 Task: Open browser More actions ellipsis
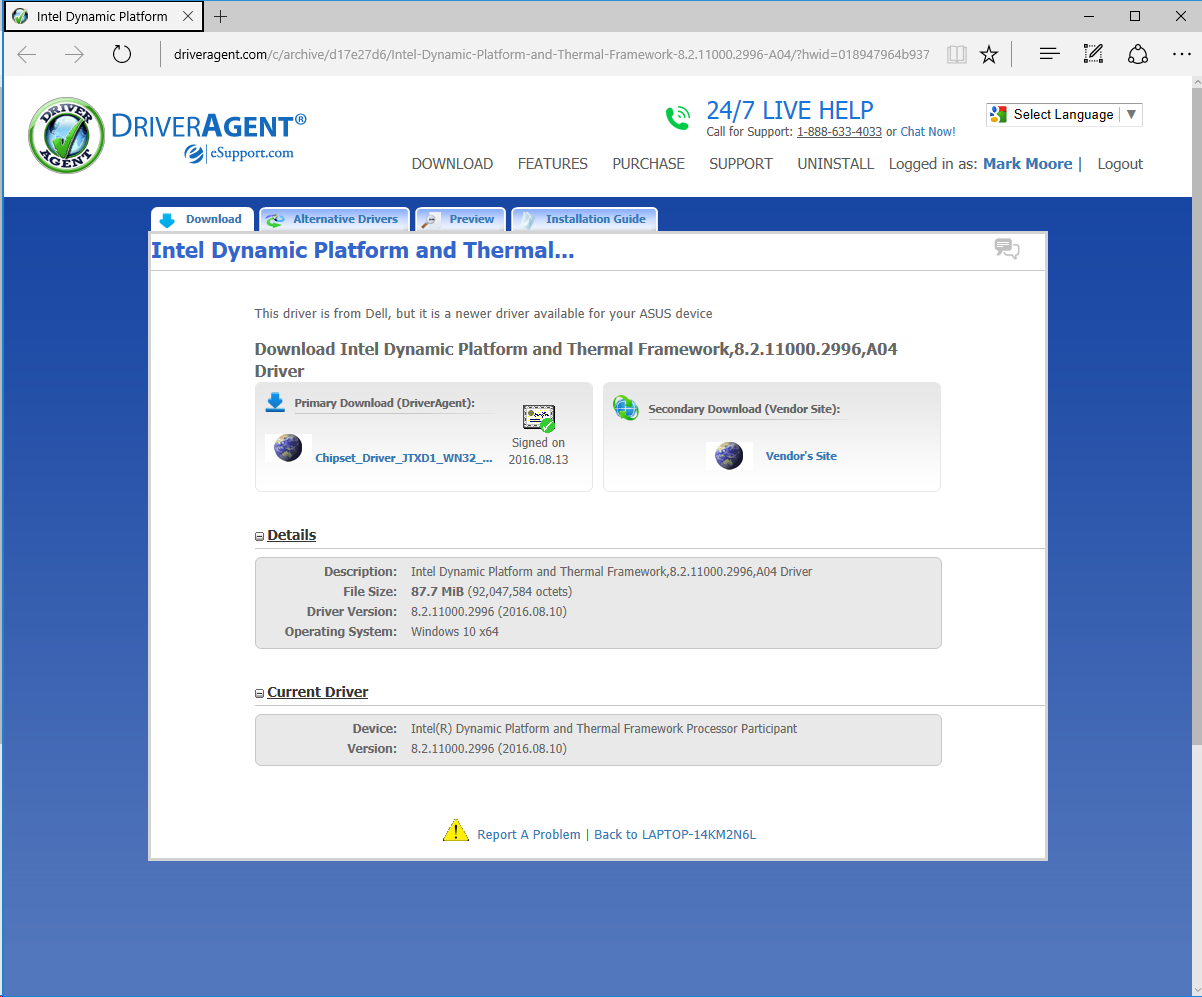point(1181,54)
